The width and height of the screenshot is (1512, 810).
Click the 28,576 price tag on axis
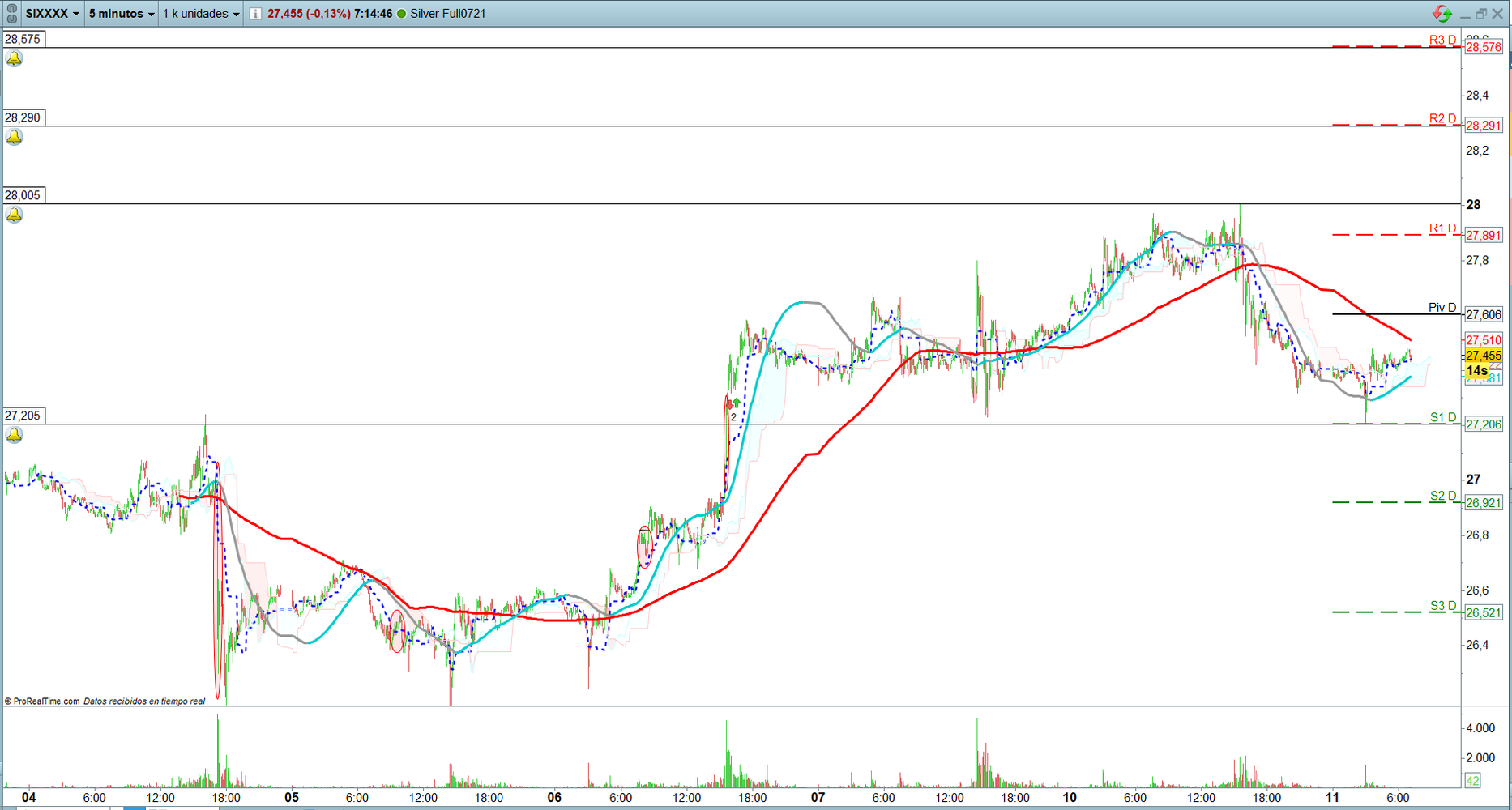point(1484,47)
